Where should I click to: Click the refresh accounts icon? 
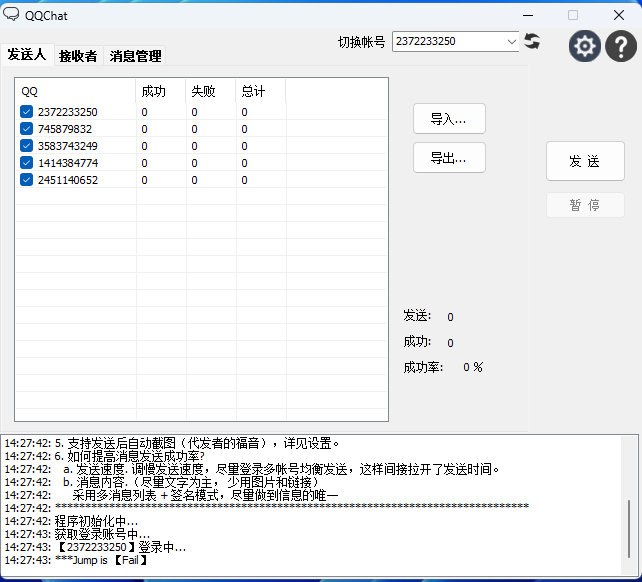click(532, 41)
